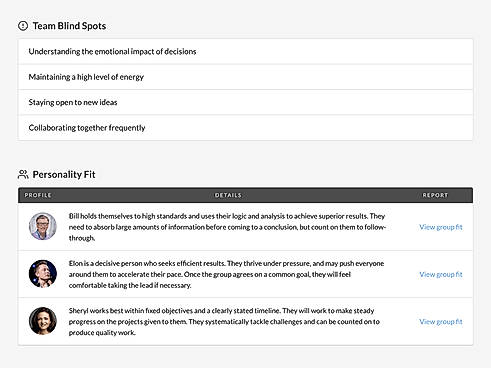Click the Personality Fit people icon
The image size is (491, 368).
pyautogui.click(x=23, y=174)
